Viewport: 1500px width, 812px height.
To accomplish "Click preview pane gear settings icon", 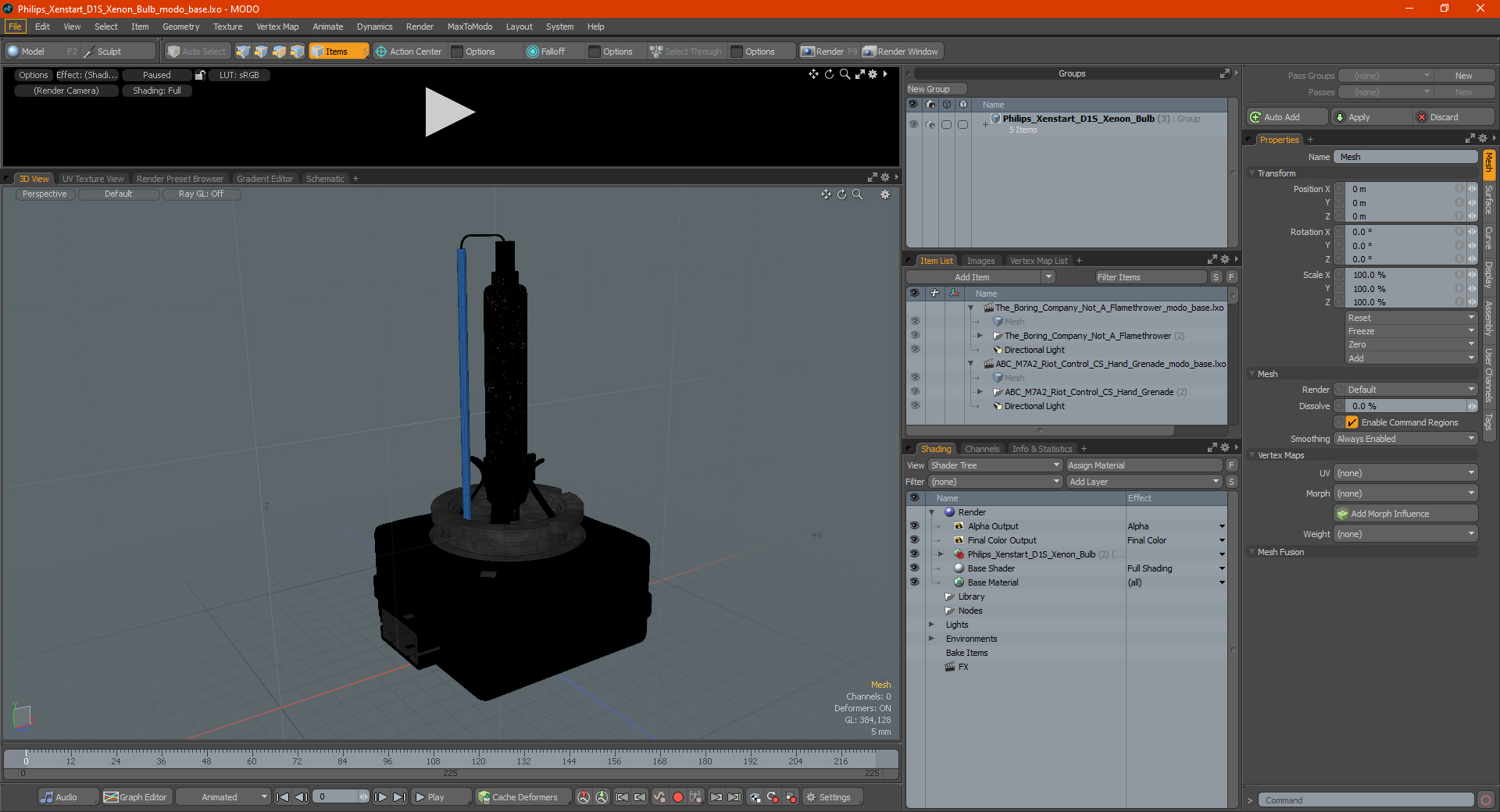I will 873,74.
